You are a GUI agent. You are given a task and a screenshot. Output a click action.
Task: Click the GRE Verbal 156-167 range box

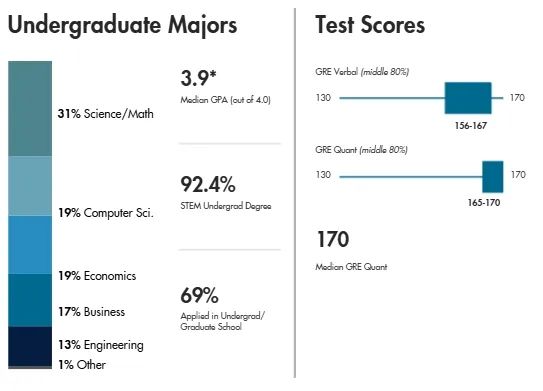click(468, 98)
